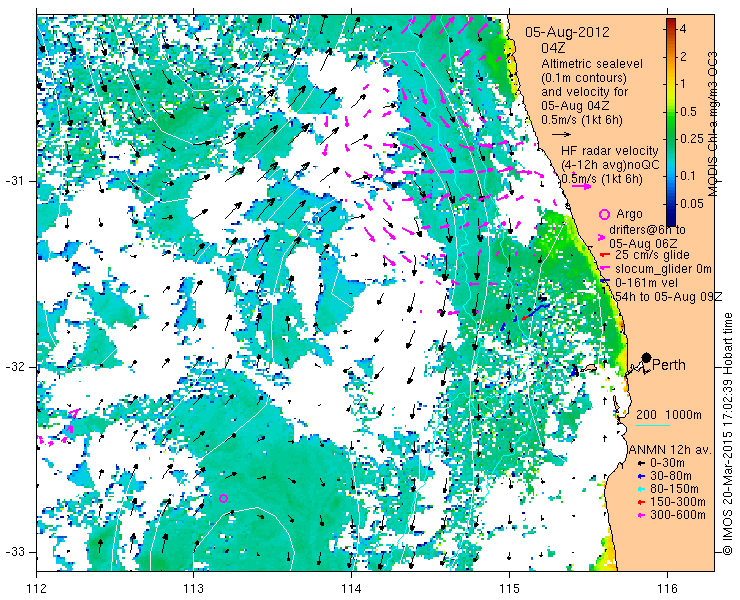Screen dimensions: 740x600
Task: Click the red 150-300m ANMN legend arrow
Action: tap(641, 502)
